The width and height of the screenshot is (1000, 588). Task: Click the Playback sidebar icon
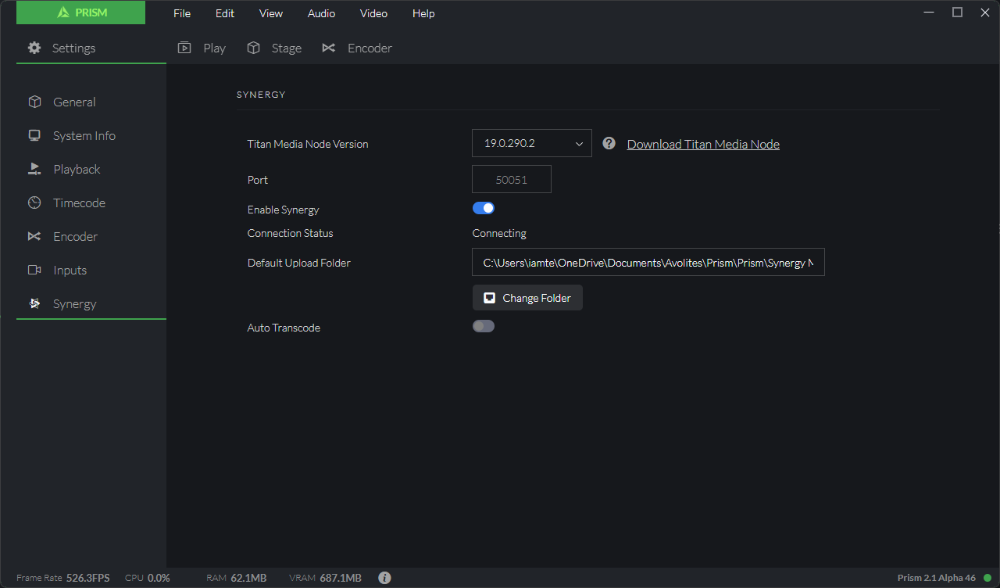pos(34,169)
